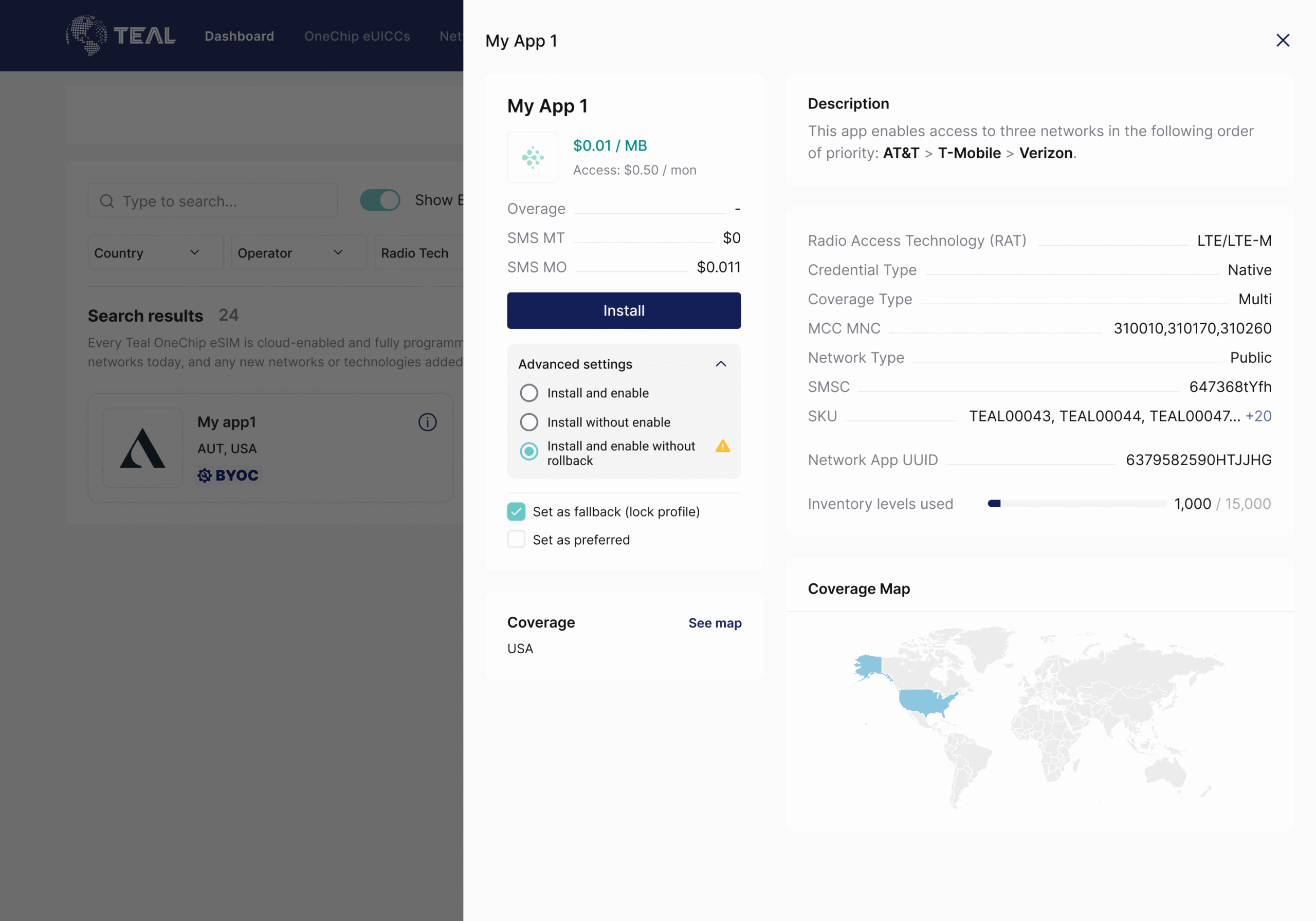This screenshot has height=921, width=1316.
Task: Go to the Dashboard menu item
Action: coord(239,36)
